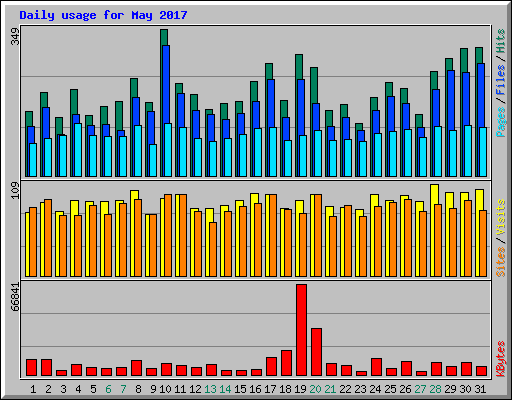Image resolution: width=512 pixels, height=400 pixels.
Task: Click day 16 on the x-axis
Action: click(255, 389)
